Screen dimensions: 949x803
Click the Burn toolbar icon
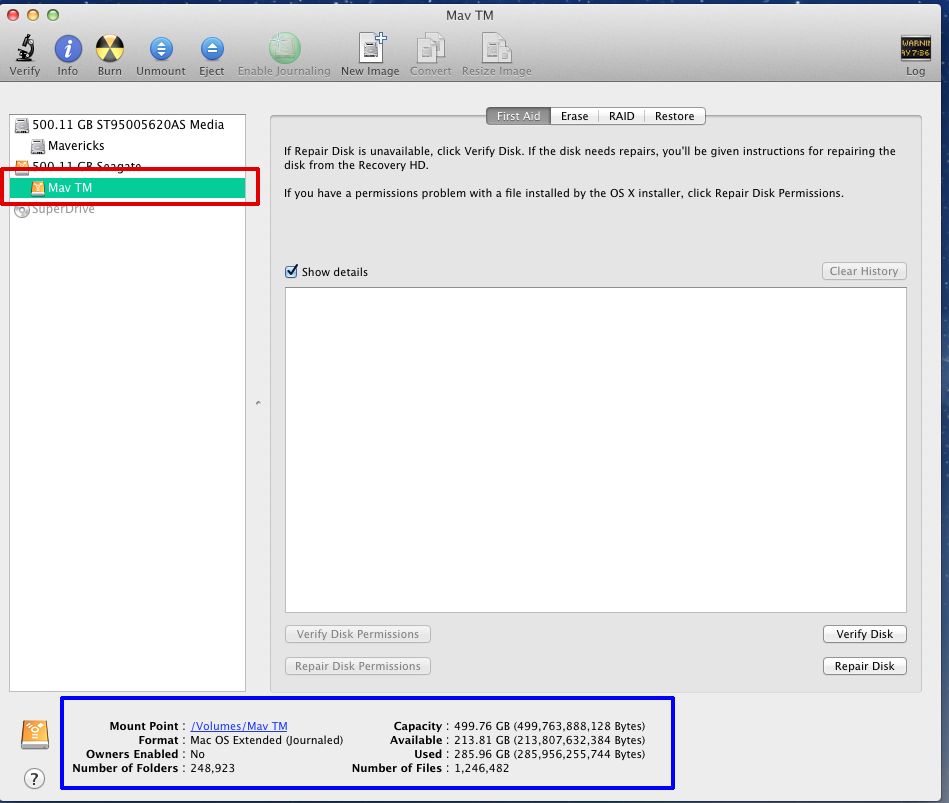[110, 48]
